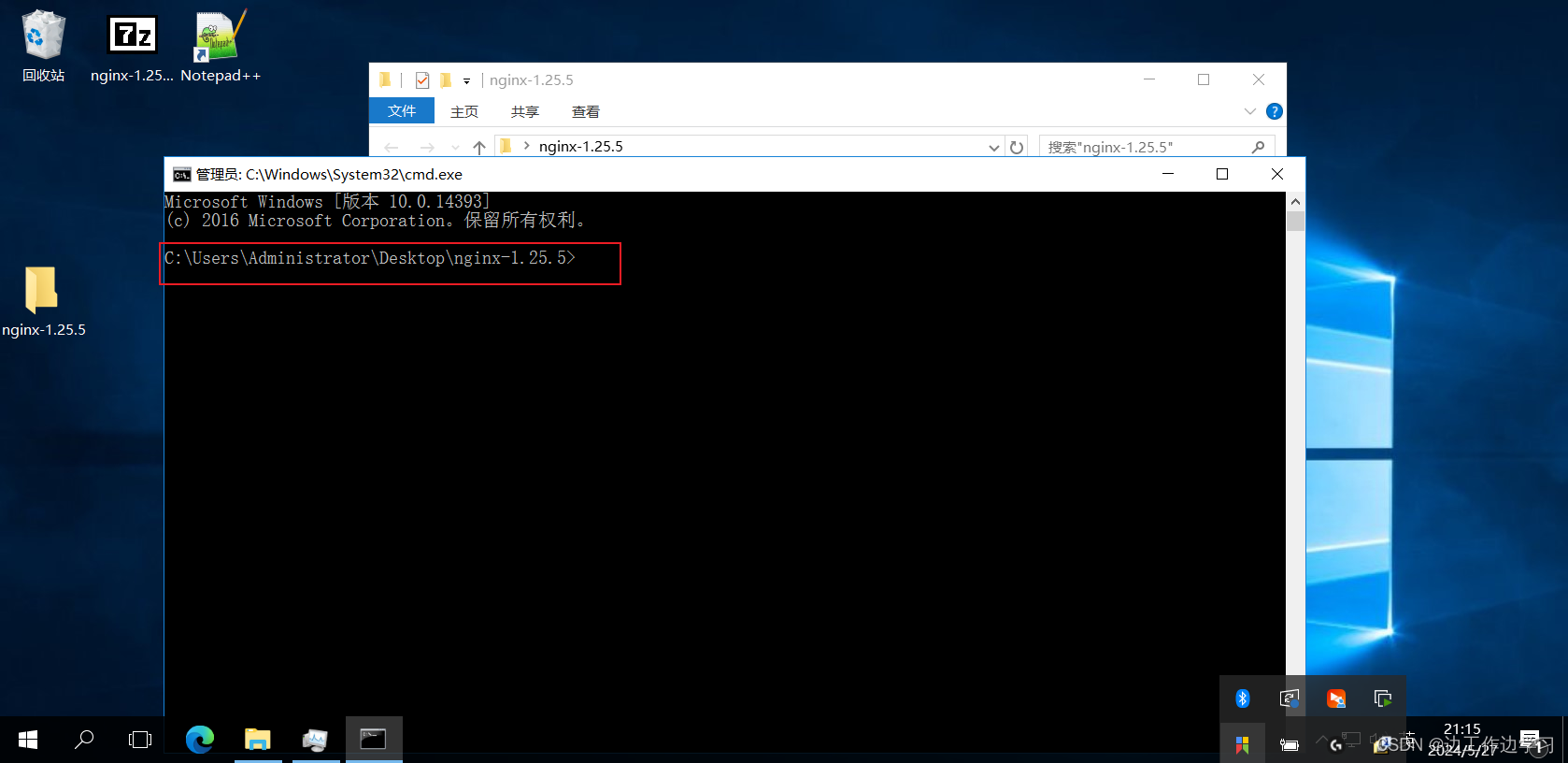Click the cmd scrollbar up arrow
Image resolution: width=1568 pixels, height=763 pixels.
pos(1295,202)
